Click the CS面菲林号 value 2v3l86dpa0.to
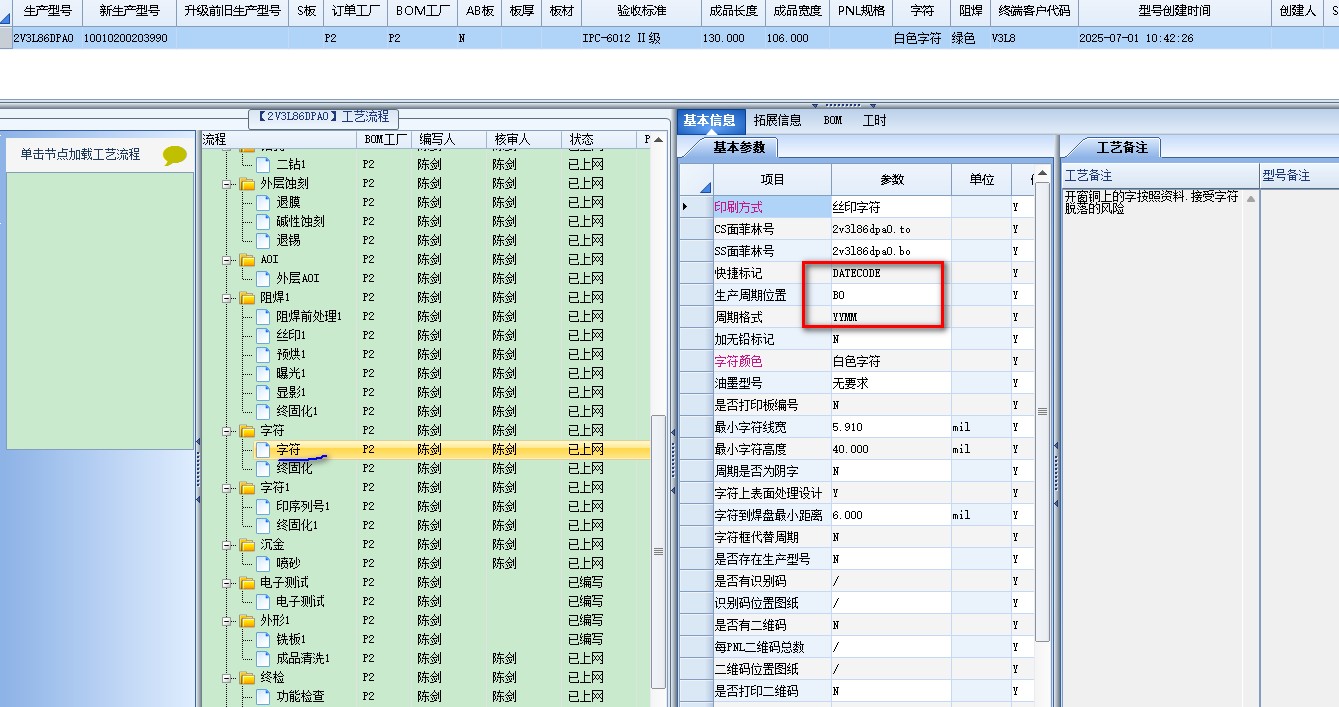This screenshot has height=707, width=1339. tap(890, 229)
